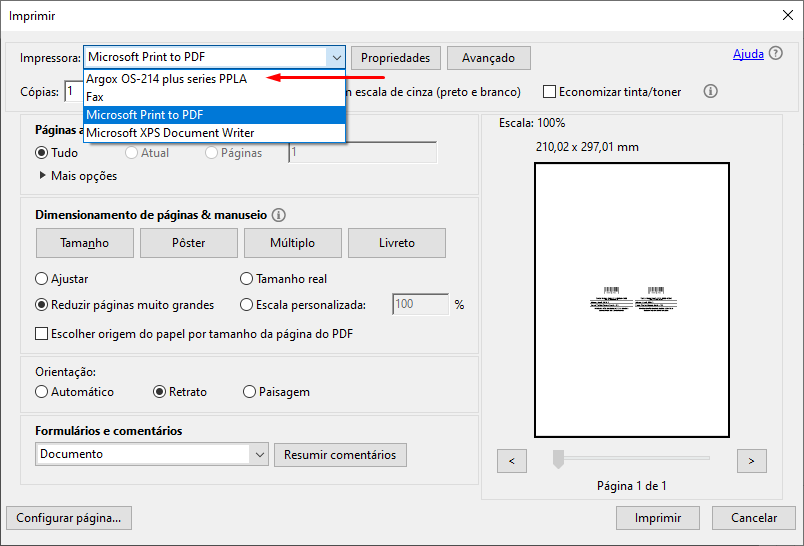Viewport: 804px width, 546px height.
Task: Click the Pôster button
Action: pyautogui.click(x=189, y=243)
